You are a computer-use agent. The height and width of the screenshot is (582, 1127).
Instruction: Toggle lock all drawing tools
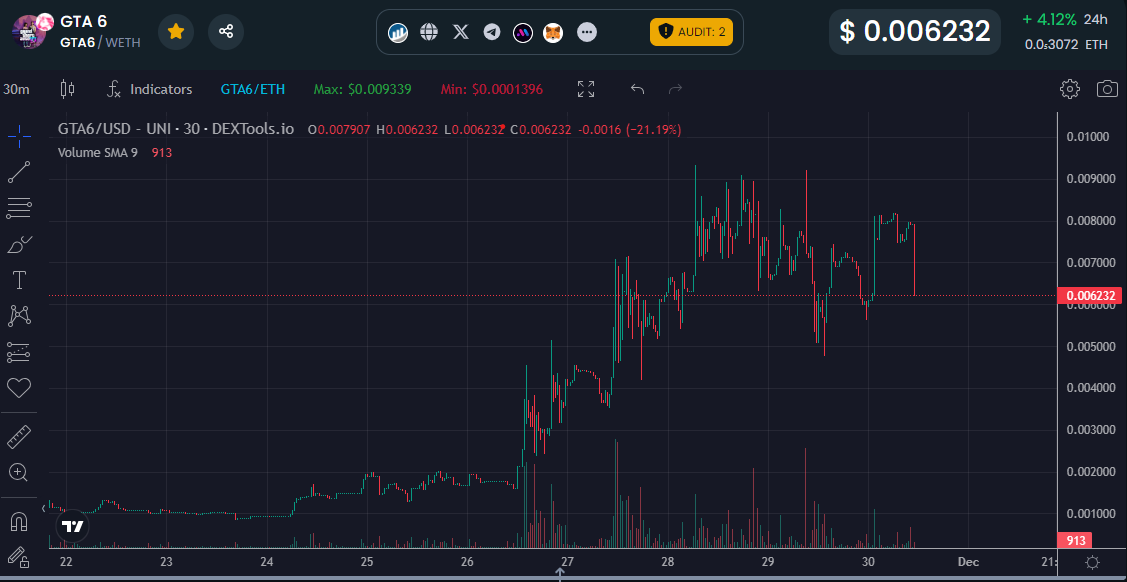point(19,557)
